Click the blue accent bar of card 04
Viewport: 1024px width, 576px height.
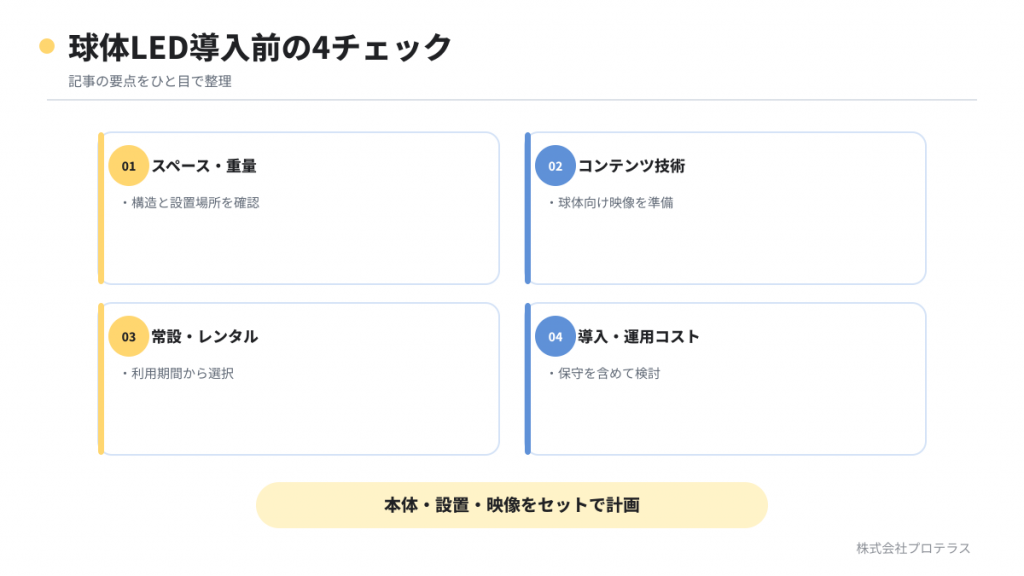coord(528,379)
